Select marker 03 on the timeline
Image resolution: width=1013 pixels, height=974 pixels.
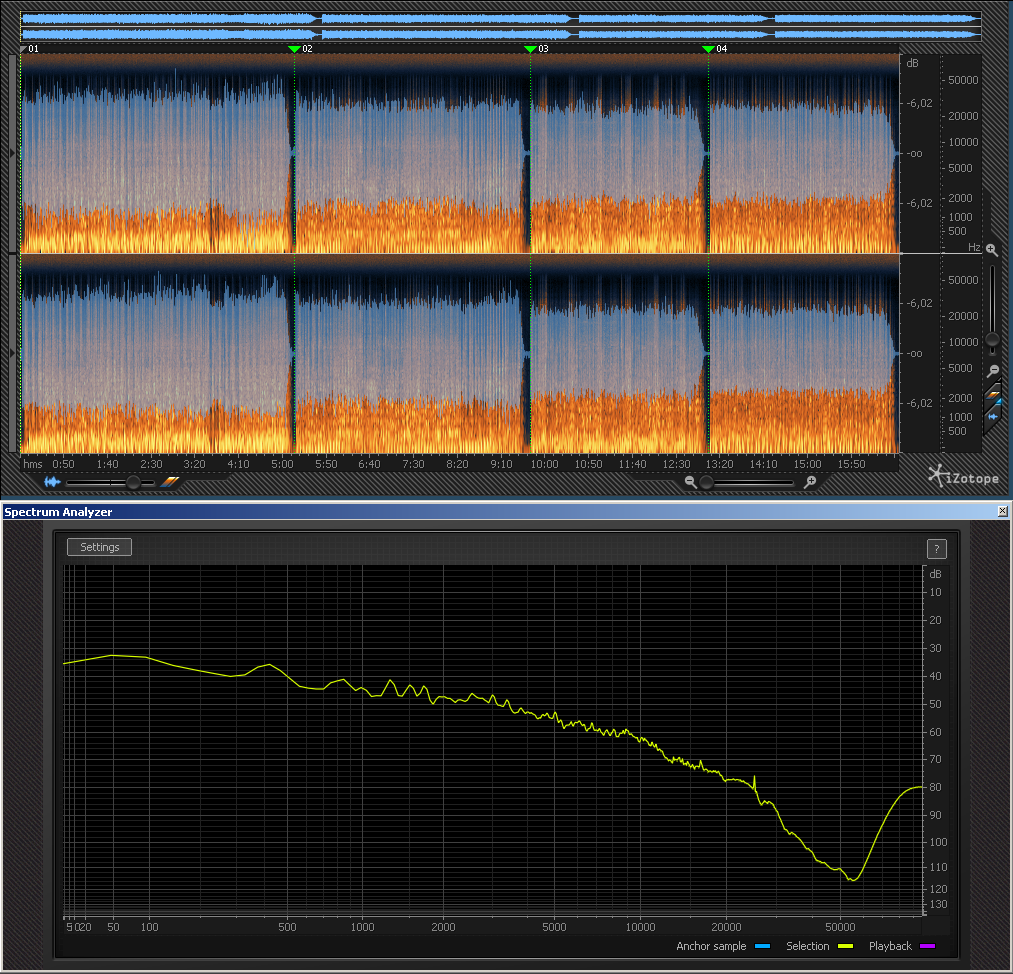point(530,49)
